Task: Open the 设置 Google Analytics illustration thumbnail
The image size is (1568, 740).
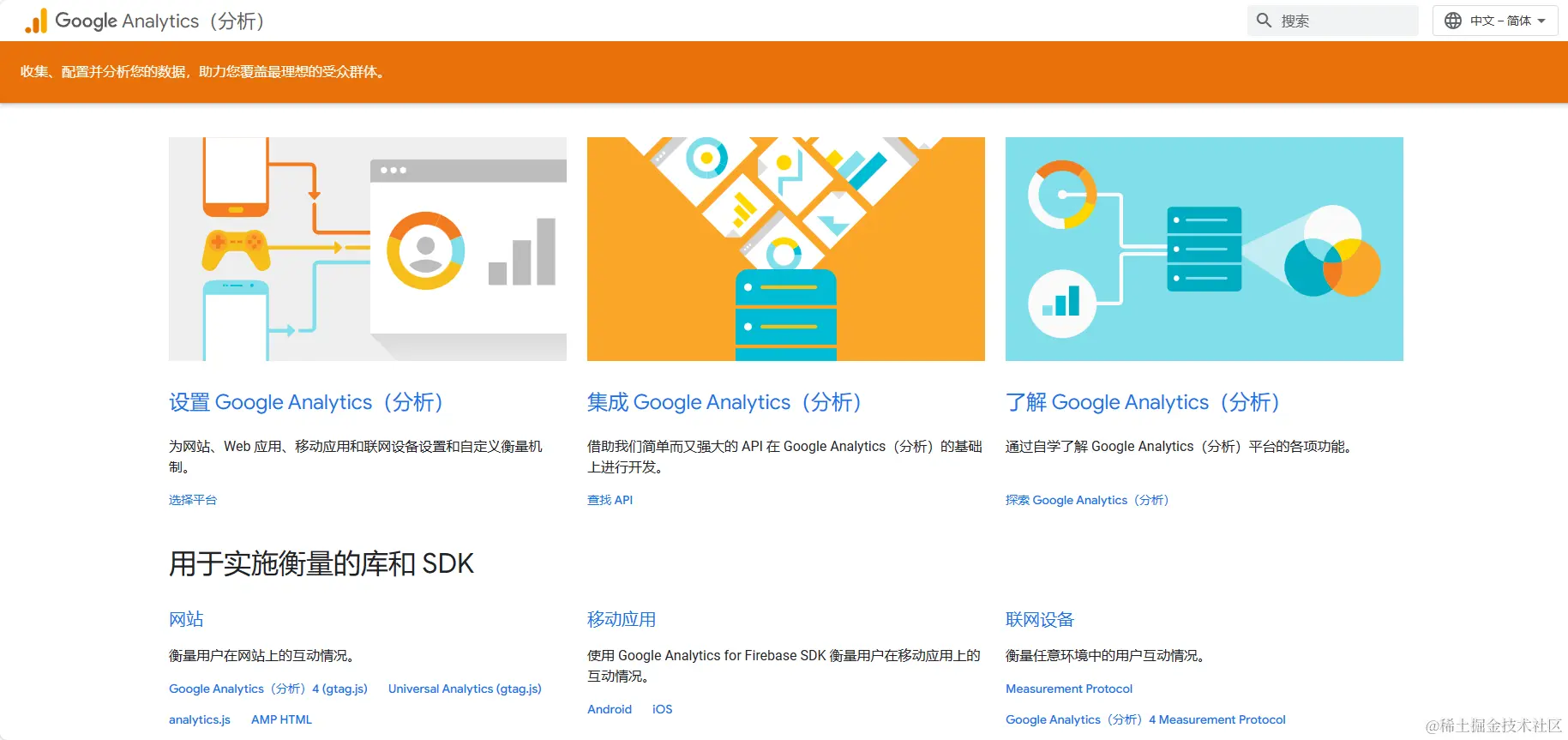Action: coord(368,249)
